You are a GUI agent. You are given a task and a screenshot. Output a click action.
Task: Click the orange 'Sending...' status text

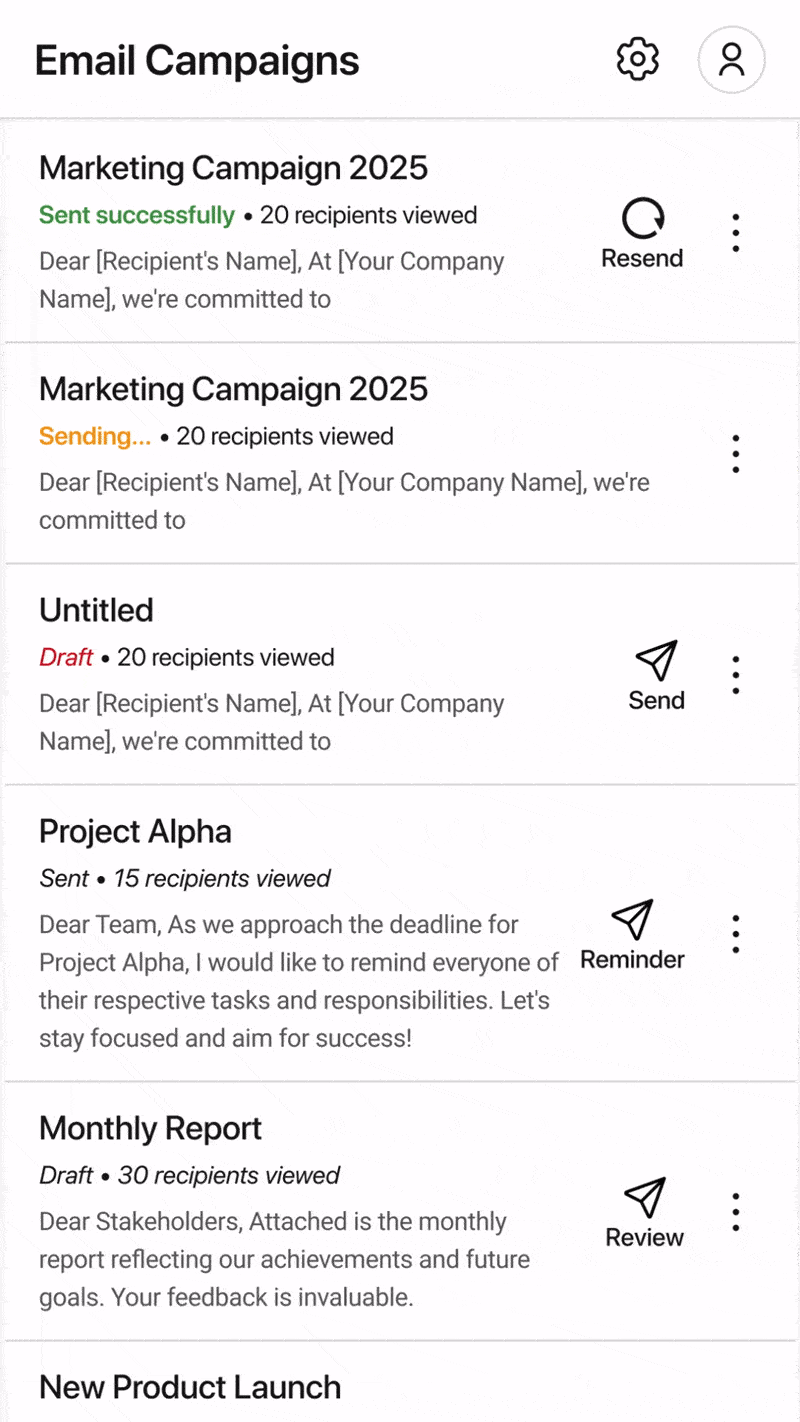(x=95, y=436)
